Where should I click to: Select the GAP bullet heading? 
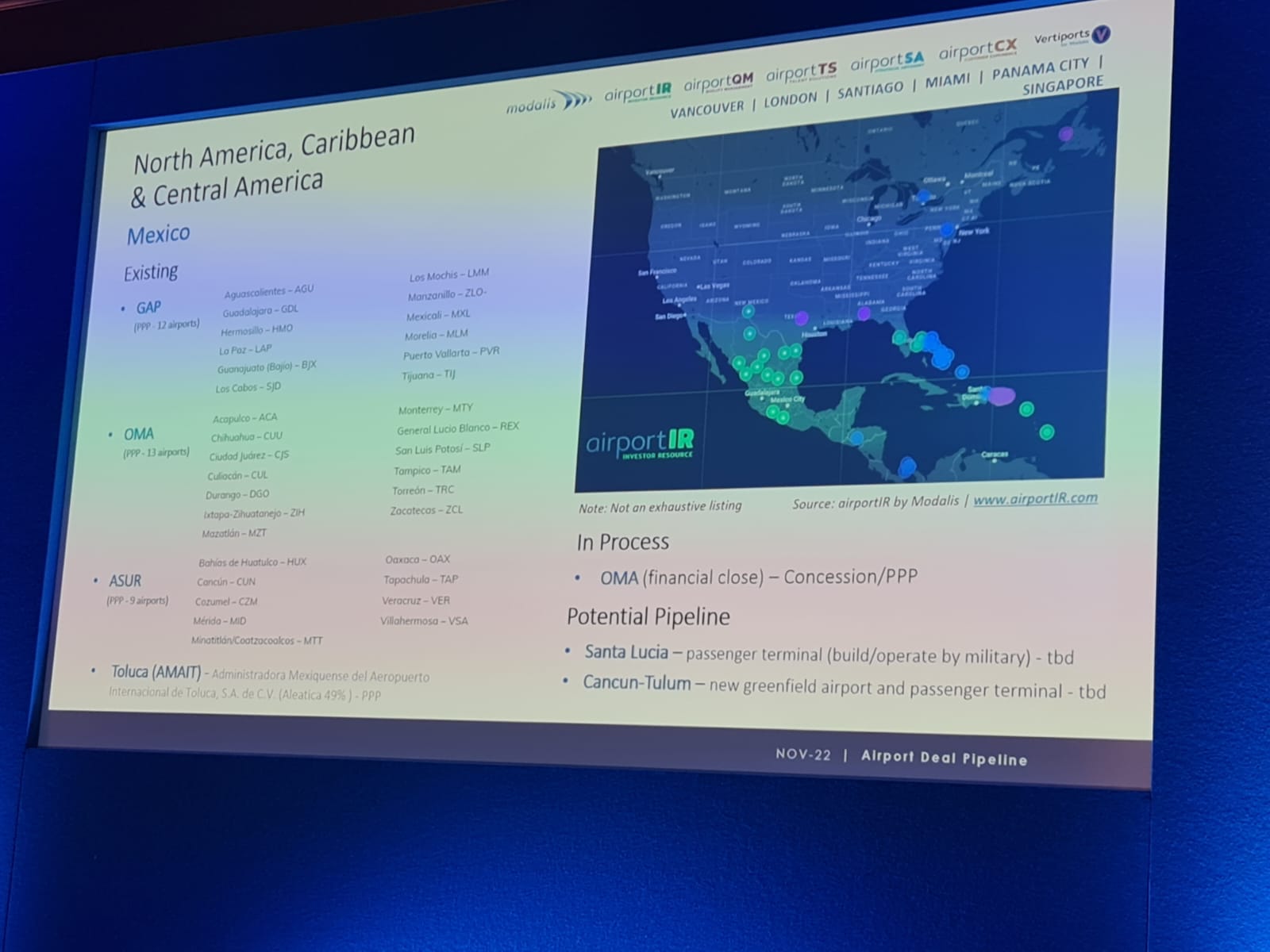coord(148,308)
